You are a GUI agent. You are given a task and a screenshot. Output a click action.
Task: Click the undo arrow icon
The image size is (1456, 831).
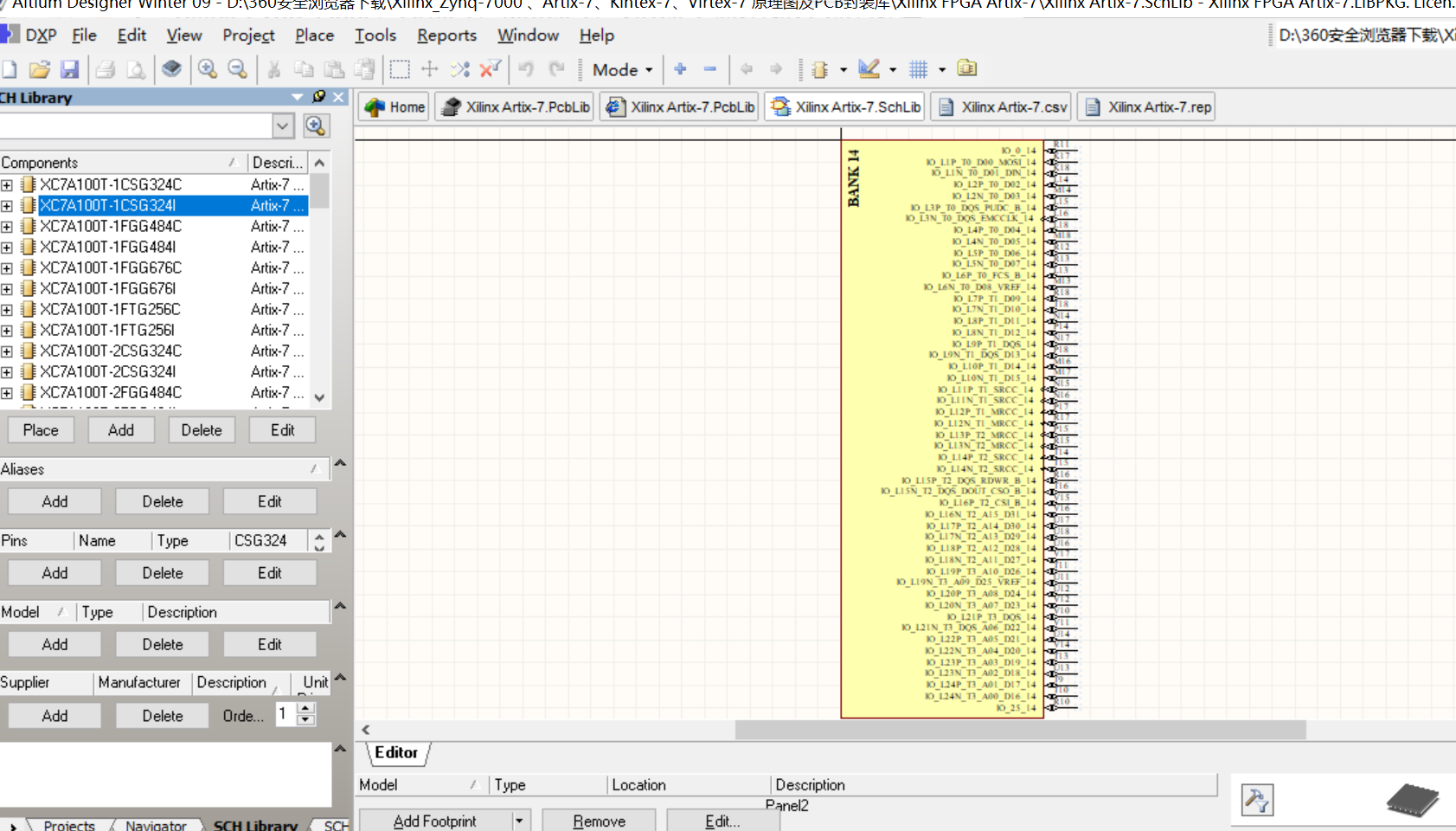click(x=526, y=69)
